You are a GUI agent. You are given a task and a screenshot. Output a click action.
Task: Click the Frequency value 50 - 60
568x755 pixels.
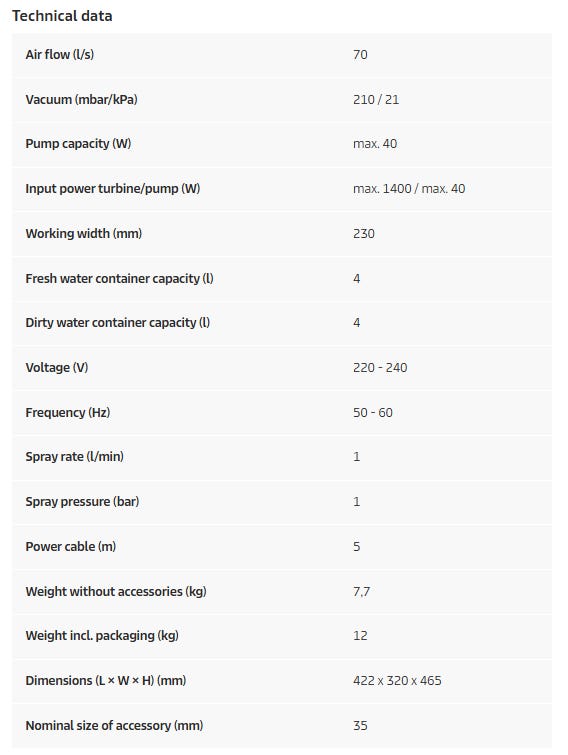click(x=373, y=412)
